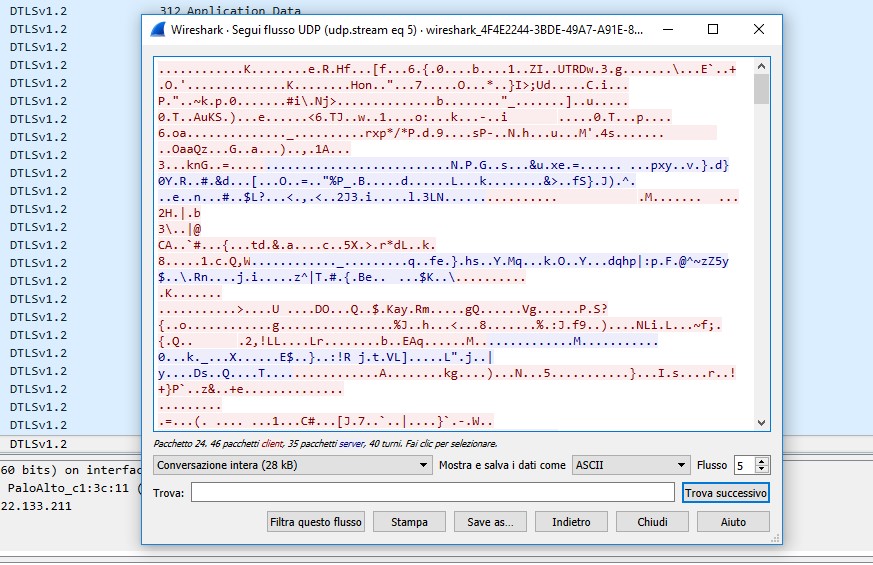Image resolution: width=873 pixels, height=565 pixels.
Task: Click '22.133.211' text in main window details
Action: tap(36, 506)
